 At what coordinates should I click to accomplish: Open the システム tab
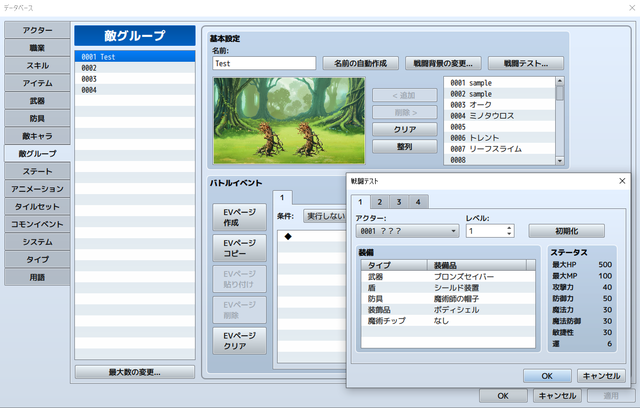pyautogui.click(x=37, y=242)
